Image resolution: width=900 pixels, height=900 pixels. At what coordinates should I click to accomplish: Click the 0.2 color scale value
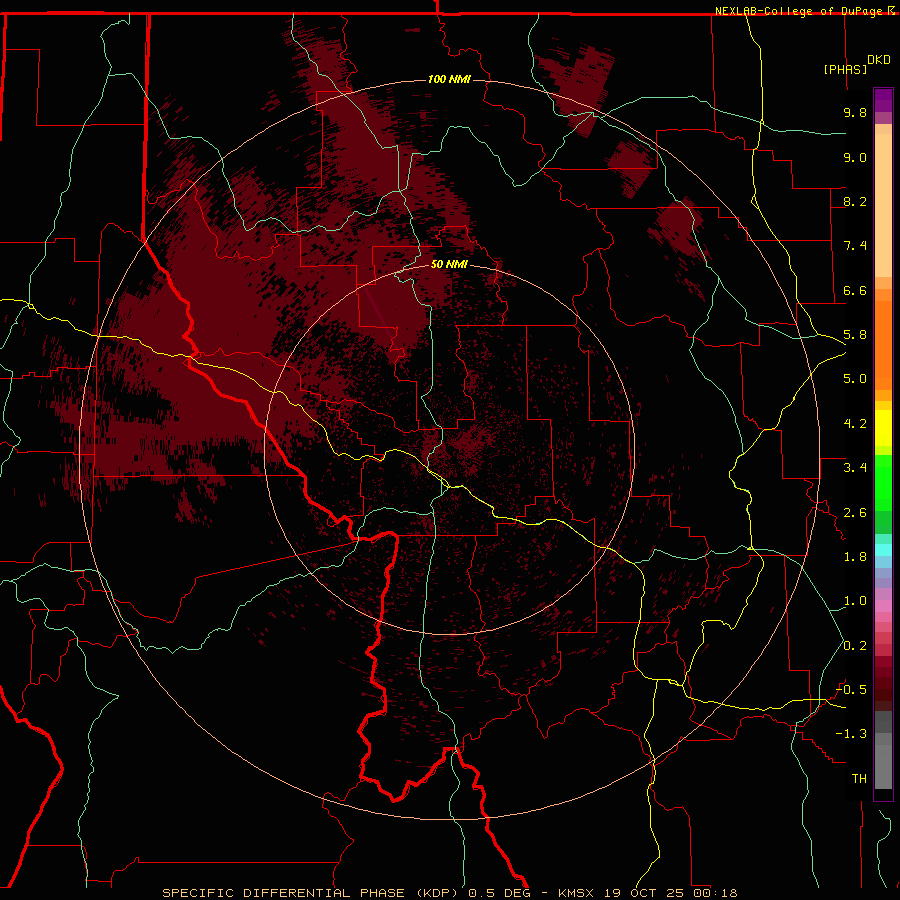click(x=855, y=646)
